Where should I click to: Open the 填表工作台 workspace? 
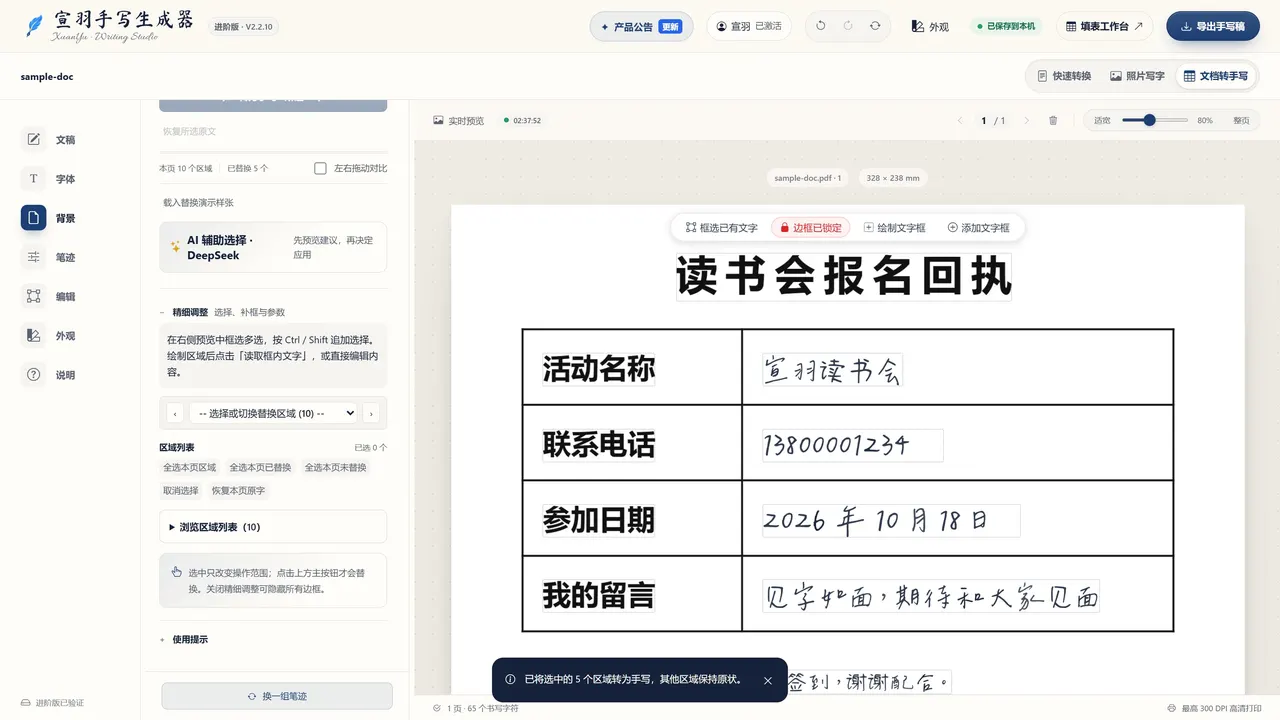(1104, 27)
